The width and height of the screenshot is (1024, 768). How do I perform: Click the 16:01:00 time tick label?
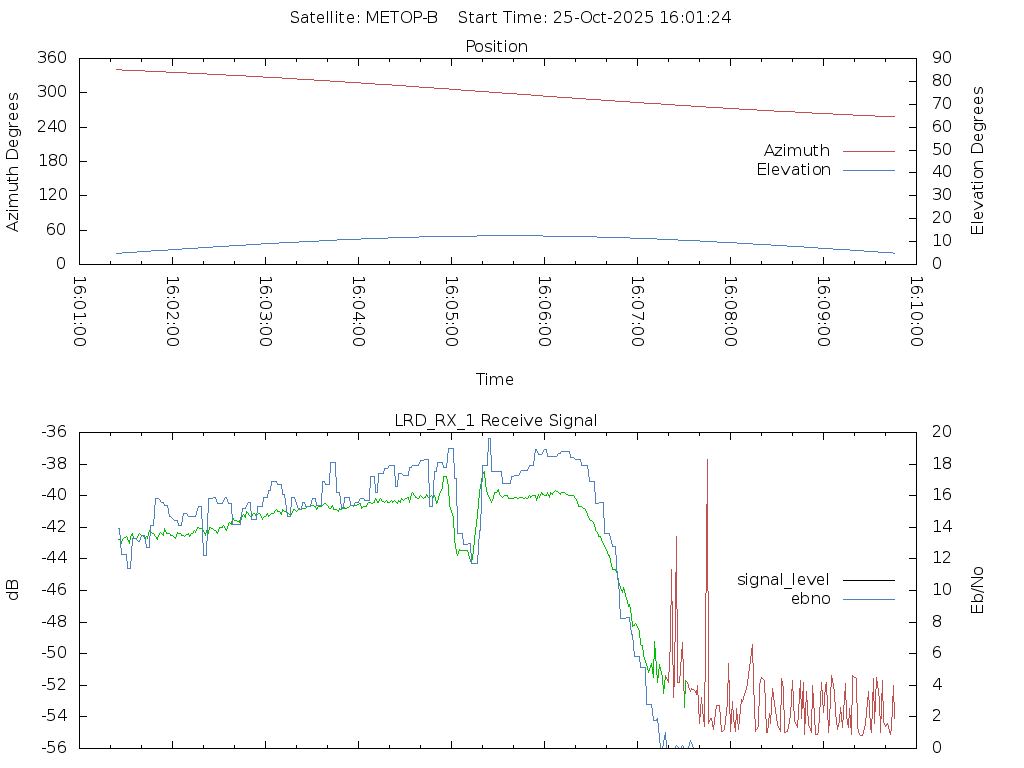tap(79, 312)
